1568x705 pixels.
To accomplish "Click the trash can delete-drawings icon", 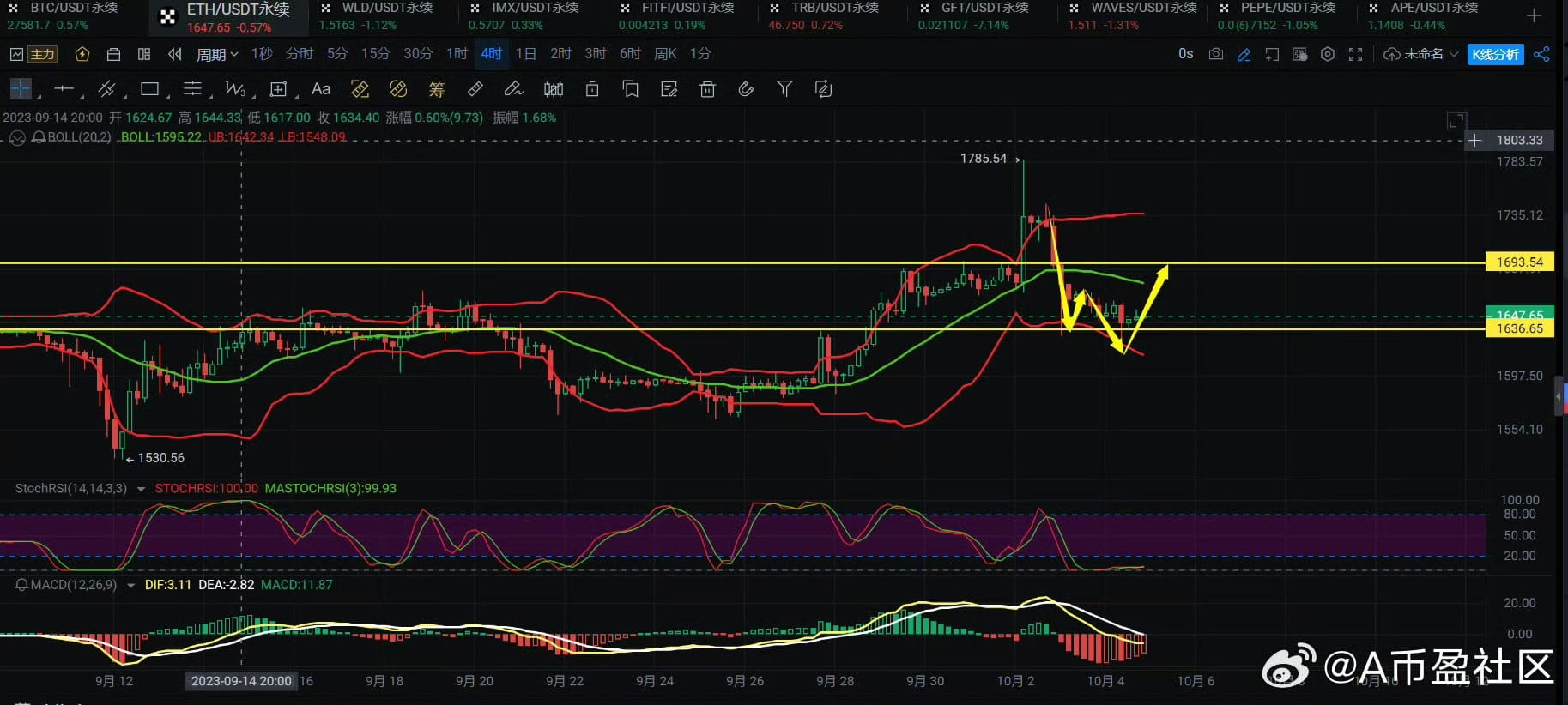I will tap(707, 88).
